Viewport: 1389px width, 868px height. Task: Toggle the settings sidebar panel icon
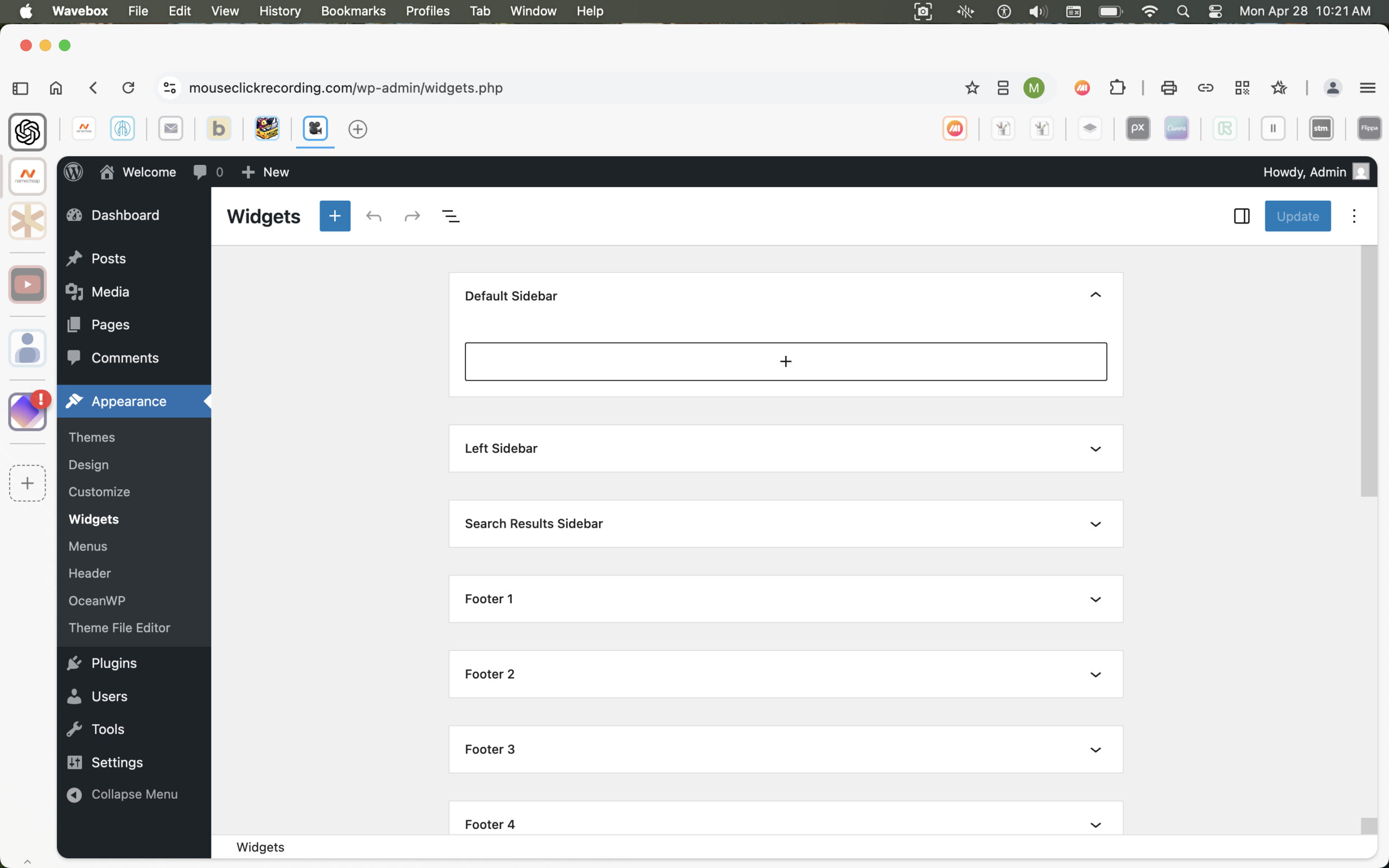(x=1241, y=216)
